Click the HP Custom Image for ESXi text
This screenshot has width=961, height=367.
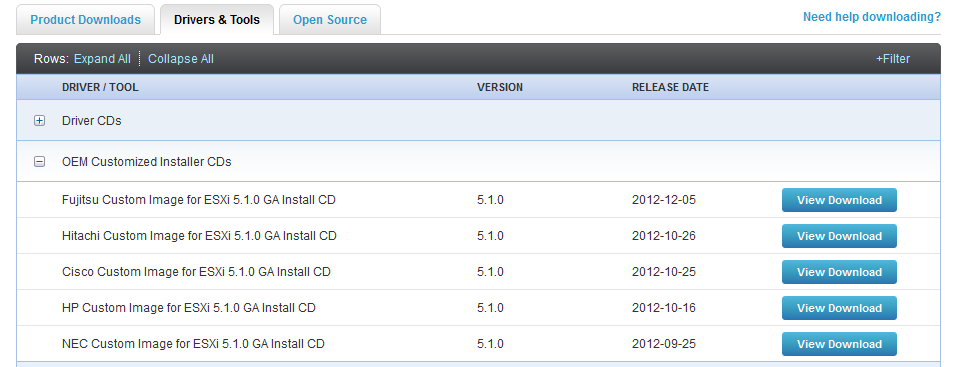189,308
